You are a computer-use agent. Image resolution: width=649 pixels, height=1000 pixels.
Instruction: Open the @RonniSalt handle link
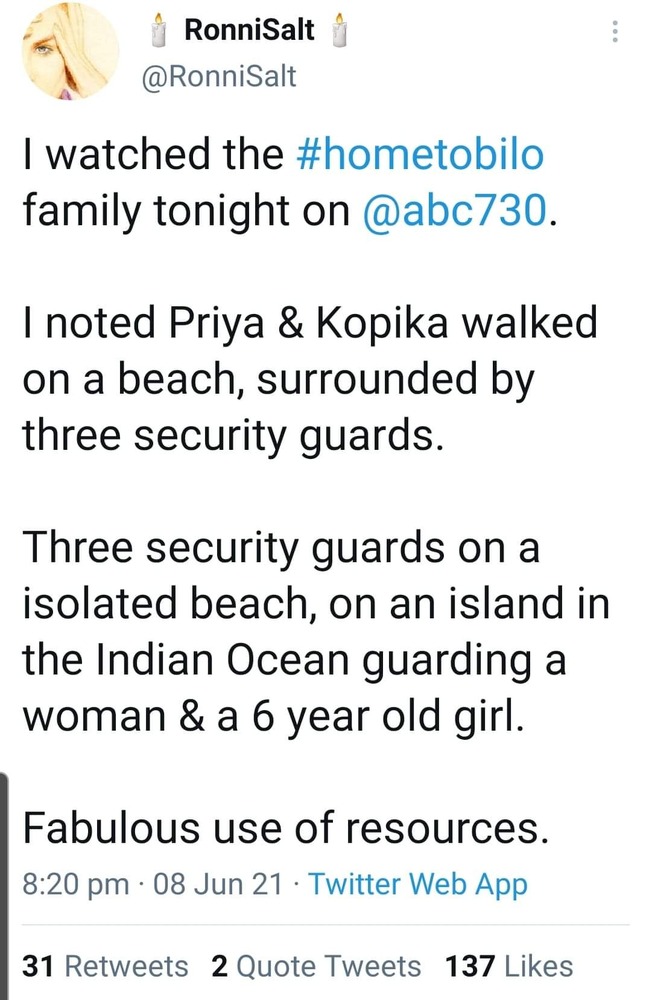pos(221,76)
